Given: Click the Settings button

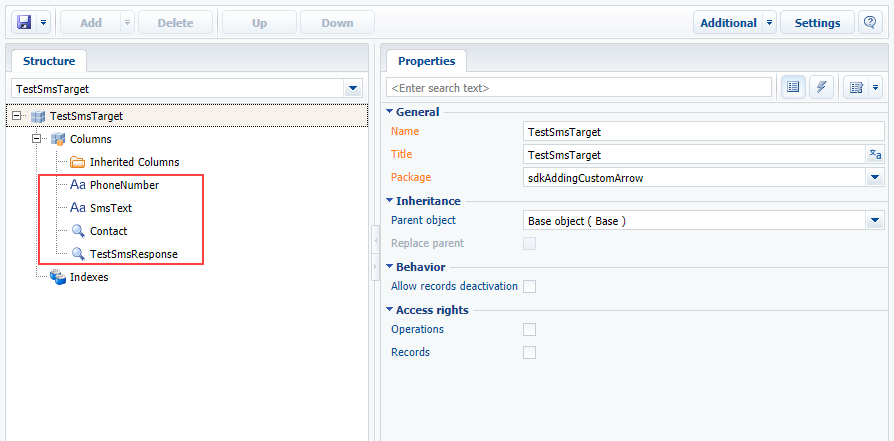Looking at the screenshot, I should pyautogui.click(x=817, y=23).
